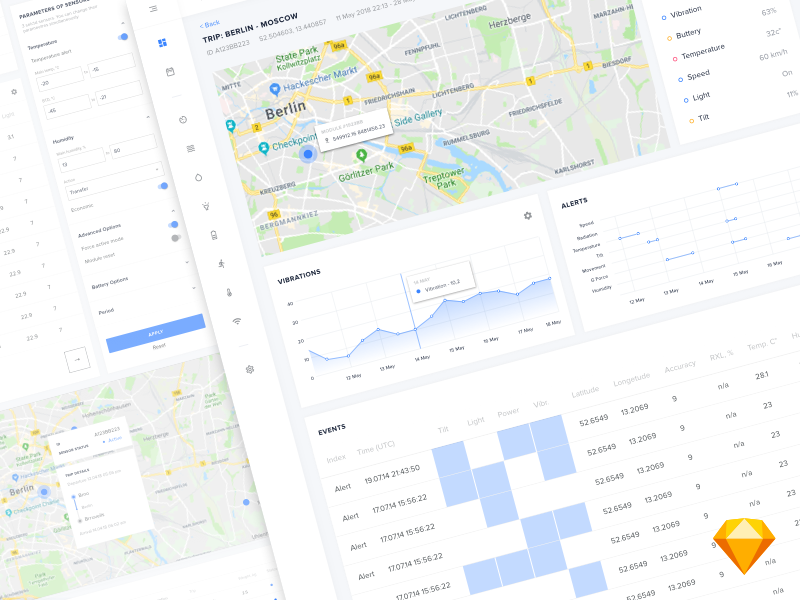Image resolution: width=800 pixels, height=600 pixels.
Task: Enable the Module reset switch
Action: [176, 238]
